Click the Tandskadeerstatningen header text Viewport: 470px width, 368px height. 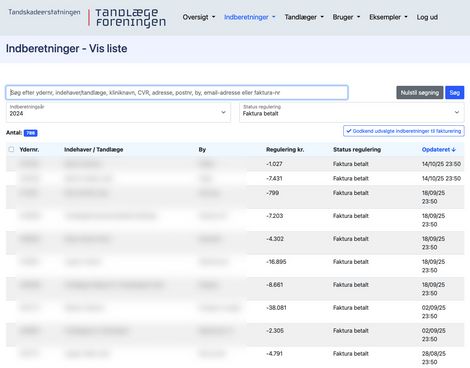coord(44,12)
